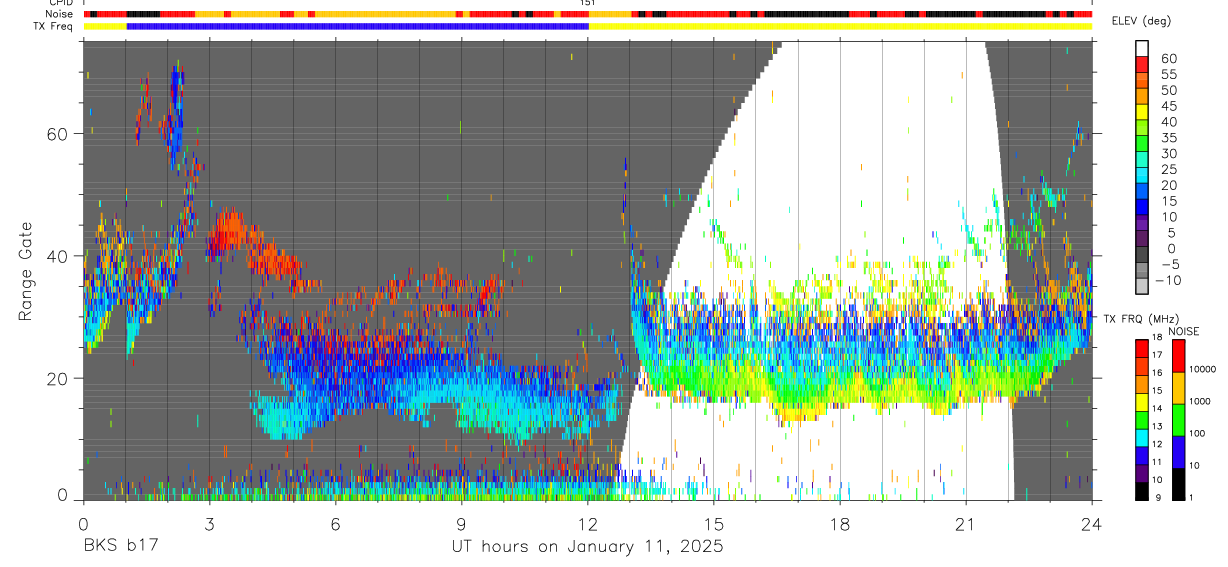1228x567 pixels.
Task: Click the 'UT hours on January 11, 2025' axis title
Action: coord(587,547)
